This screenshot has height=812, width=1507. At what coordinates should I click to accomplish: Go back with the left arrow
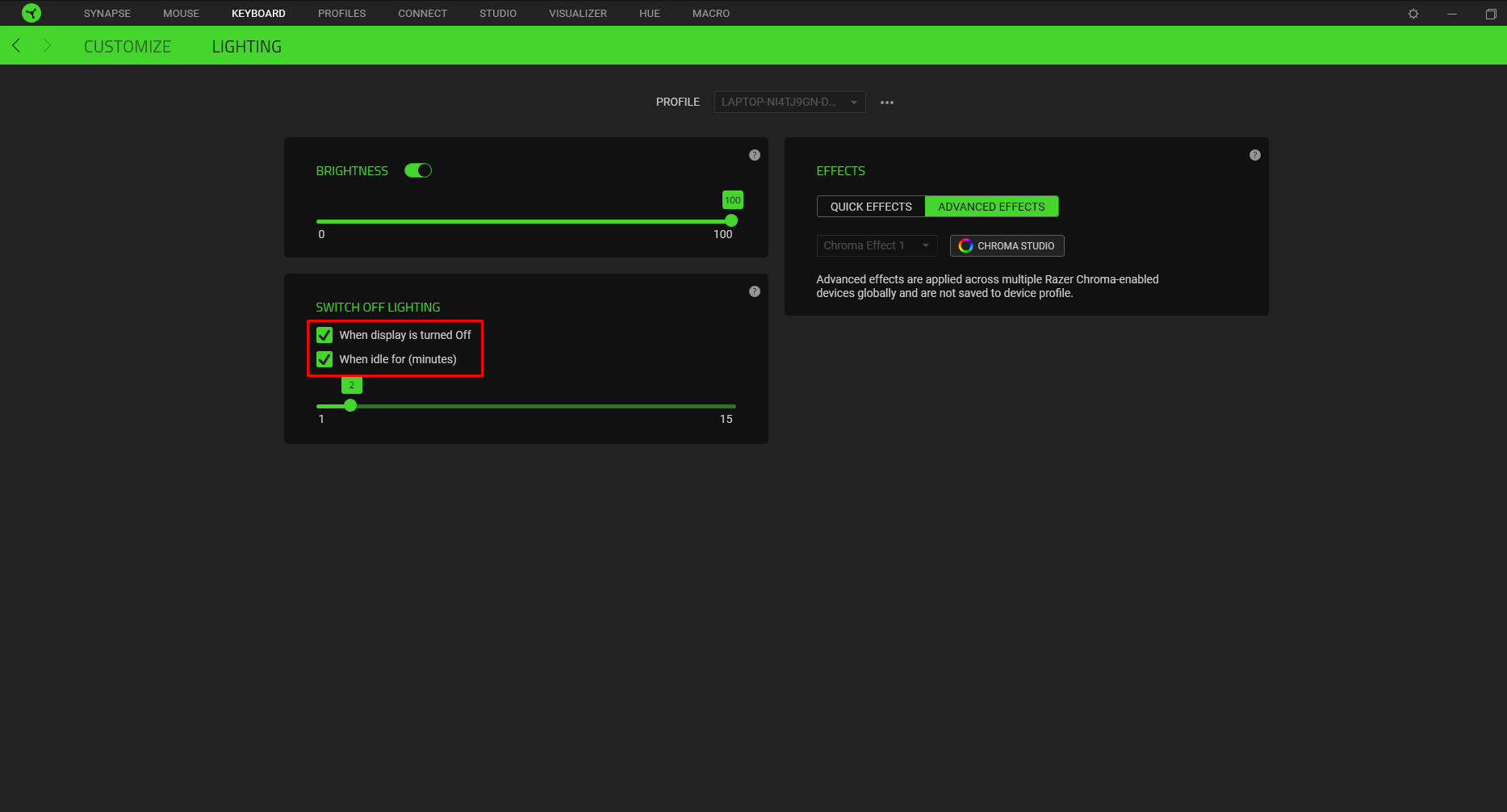(16, 45)
